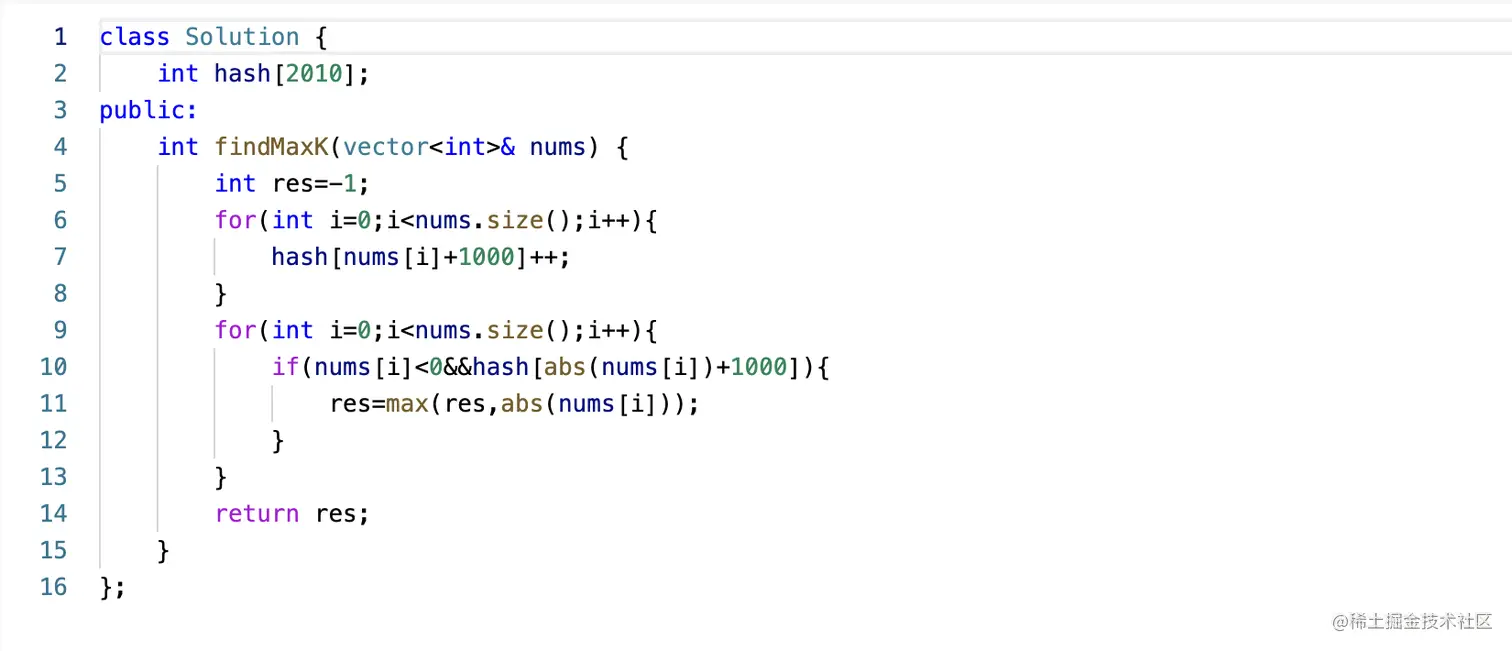Screen dimensions: 1512x651
Task: Click the 'public:' keyword
Action: [149, 111]
